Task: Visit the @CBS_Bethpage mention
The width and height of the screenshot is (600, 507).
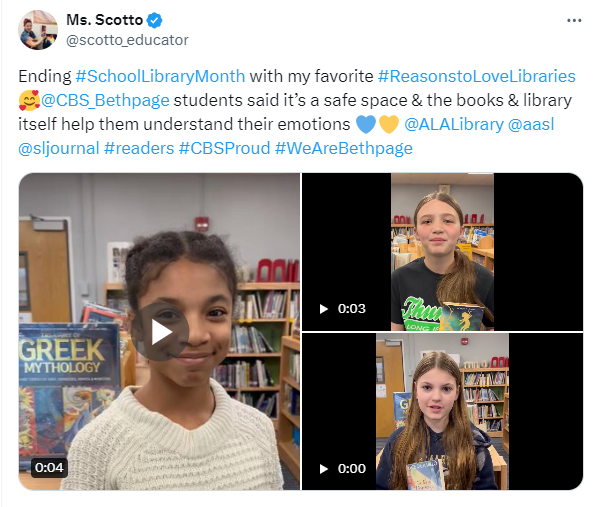Action: coord(105,100)
